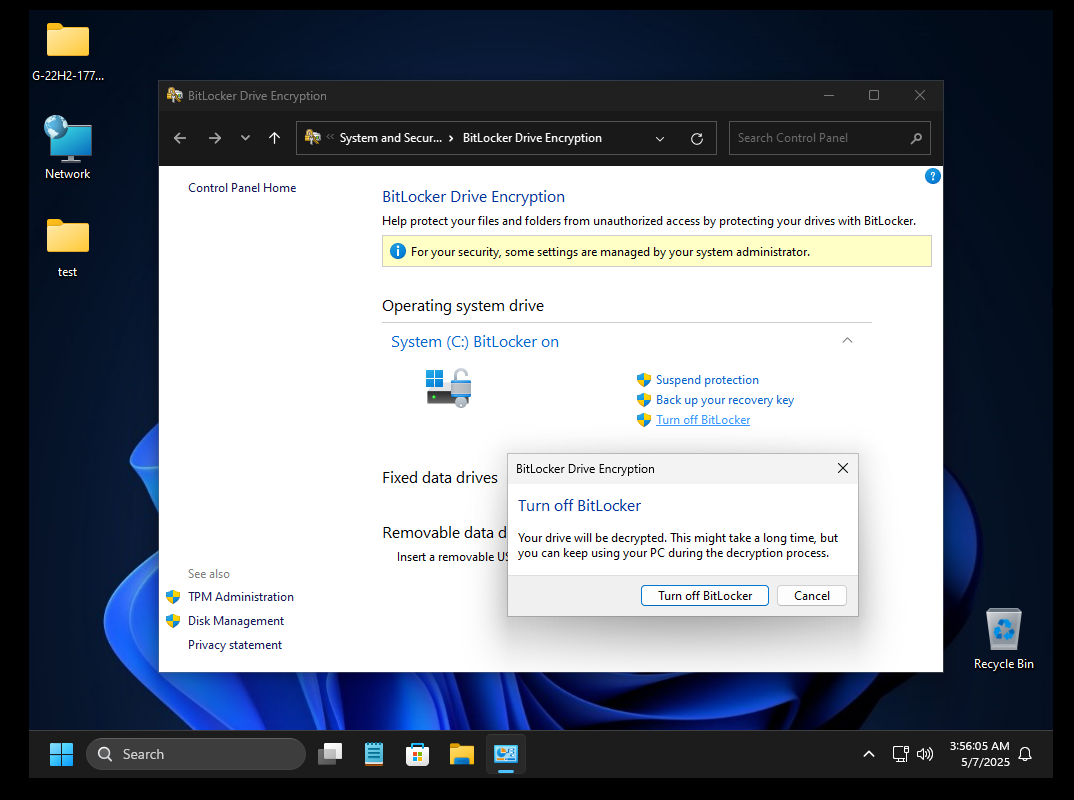Open the notifications bell icon

click(x=1025, y=754)
